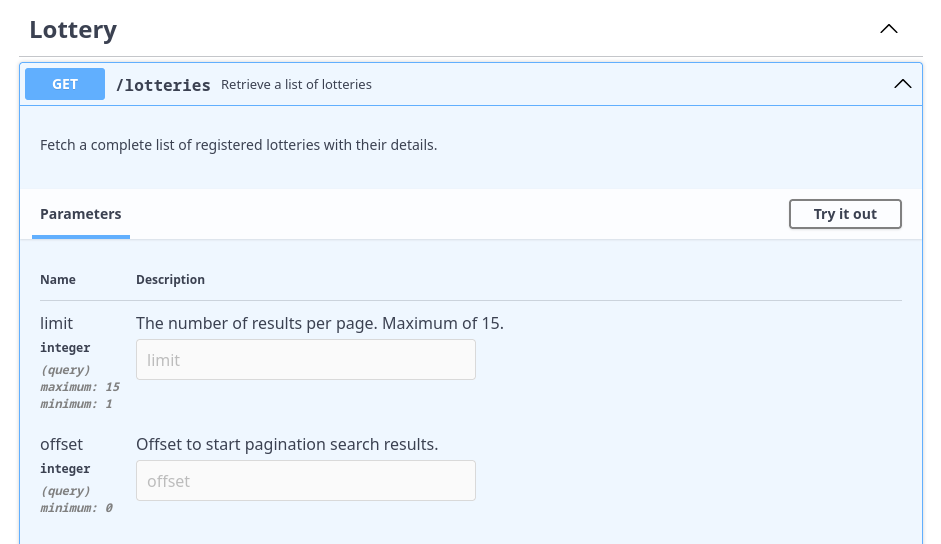The width and height of the screenshot is (941, 544).
Task: Click the /lotteries endpoint path
Action: [x=163, y=85]
